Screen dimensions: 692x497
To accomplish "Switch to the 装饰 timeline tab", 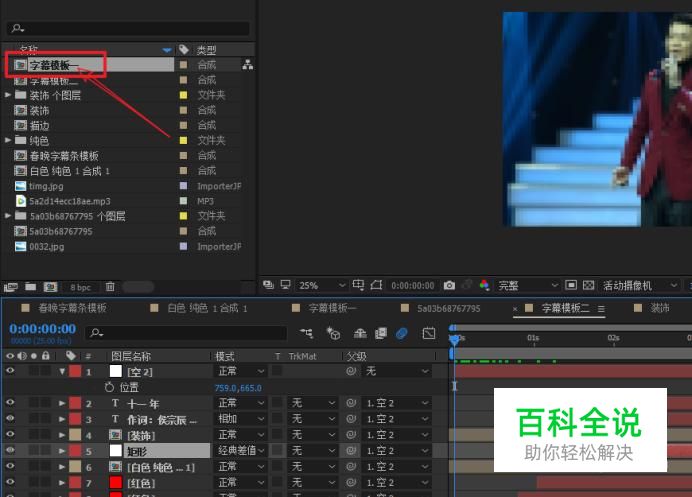I will (x=660, y=308).
